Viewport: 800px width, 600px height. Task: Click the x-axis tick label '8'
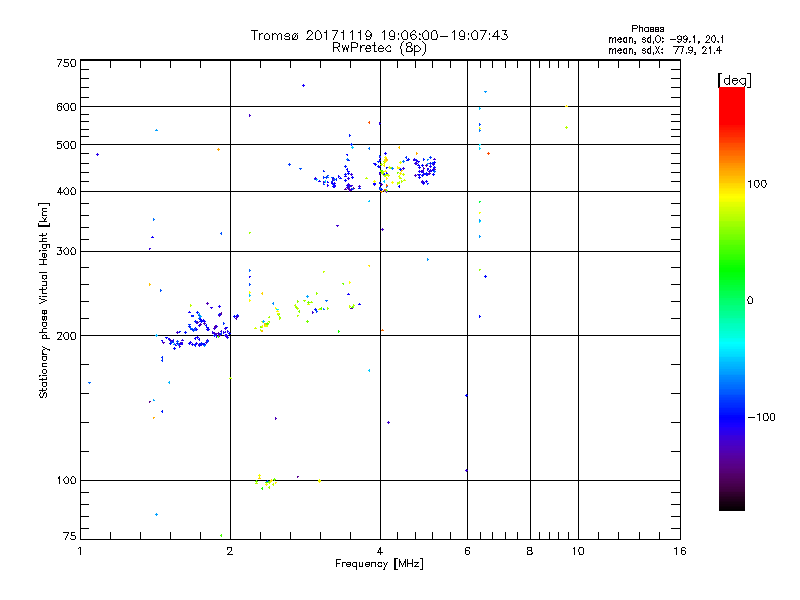coord(530,551)
